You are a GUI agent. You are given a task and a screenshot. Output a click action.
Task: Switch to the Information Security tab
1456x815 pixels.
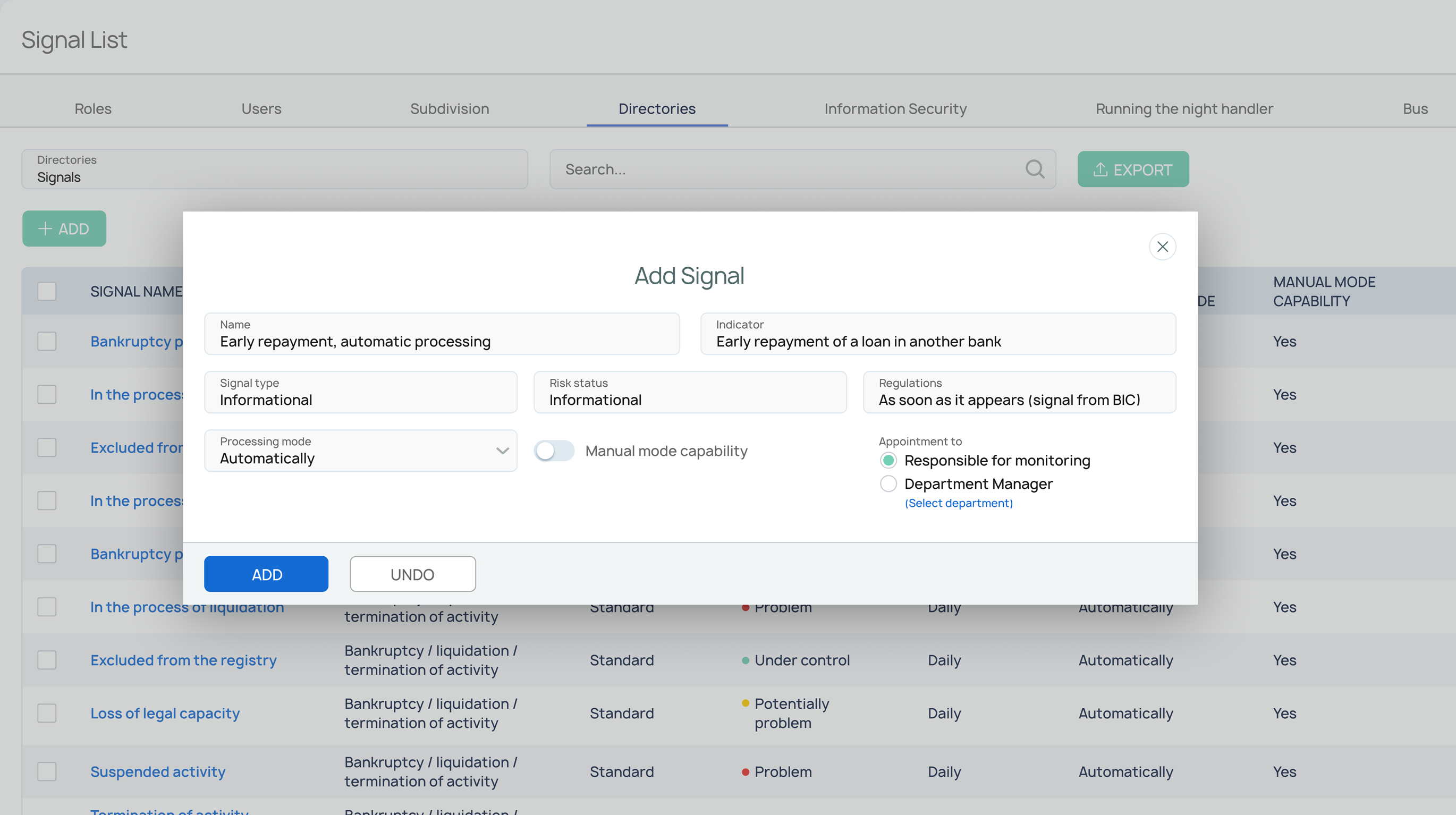point(895,108)
